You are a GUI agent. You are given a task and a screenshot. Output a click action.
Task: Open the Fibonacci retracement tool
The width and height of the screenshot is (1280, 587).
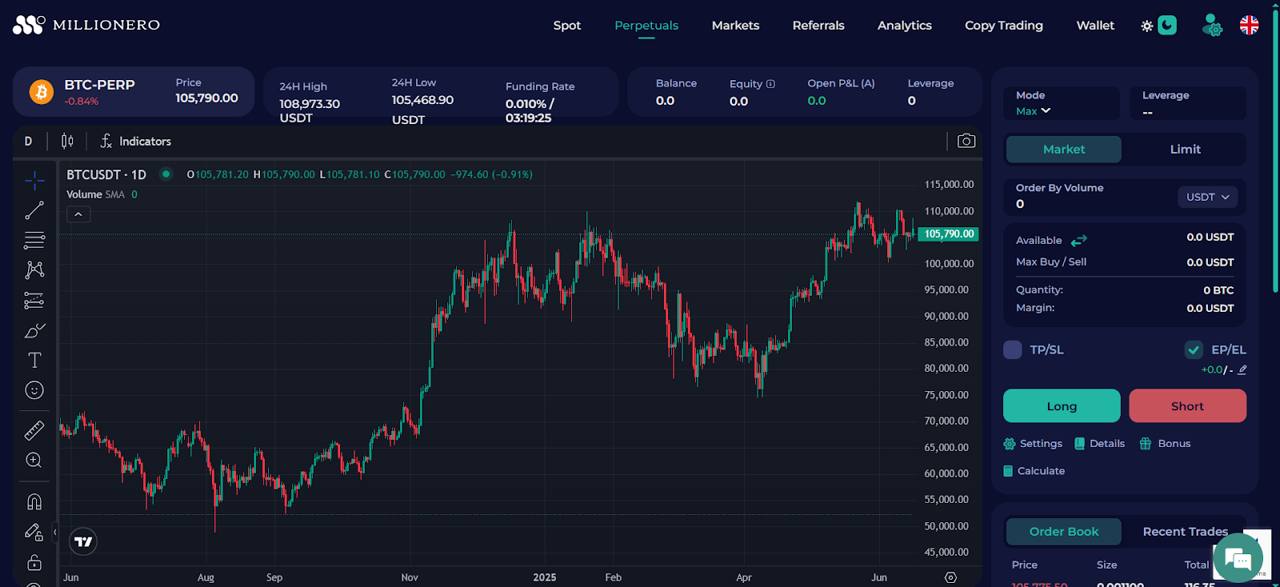tap(34, 240)
